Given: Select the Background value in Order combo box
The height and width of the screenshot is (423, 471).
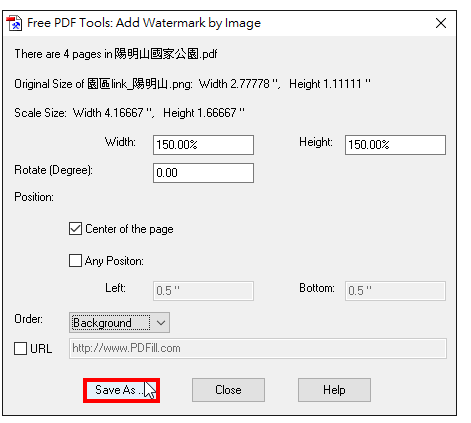Looking at the screenshot, I should pyautogui.click(x=111, y=323).
